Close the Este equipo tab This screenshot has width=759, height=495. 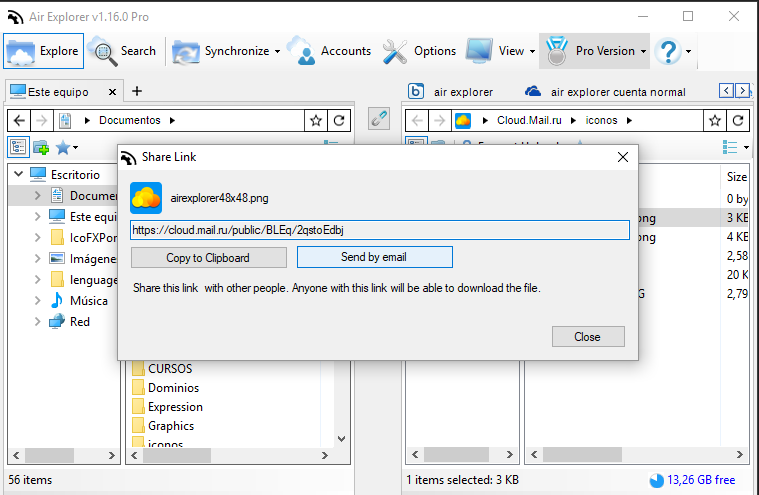point(112,92)
